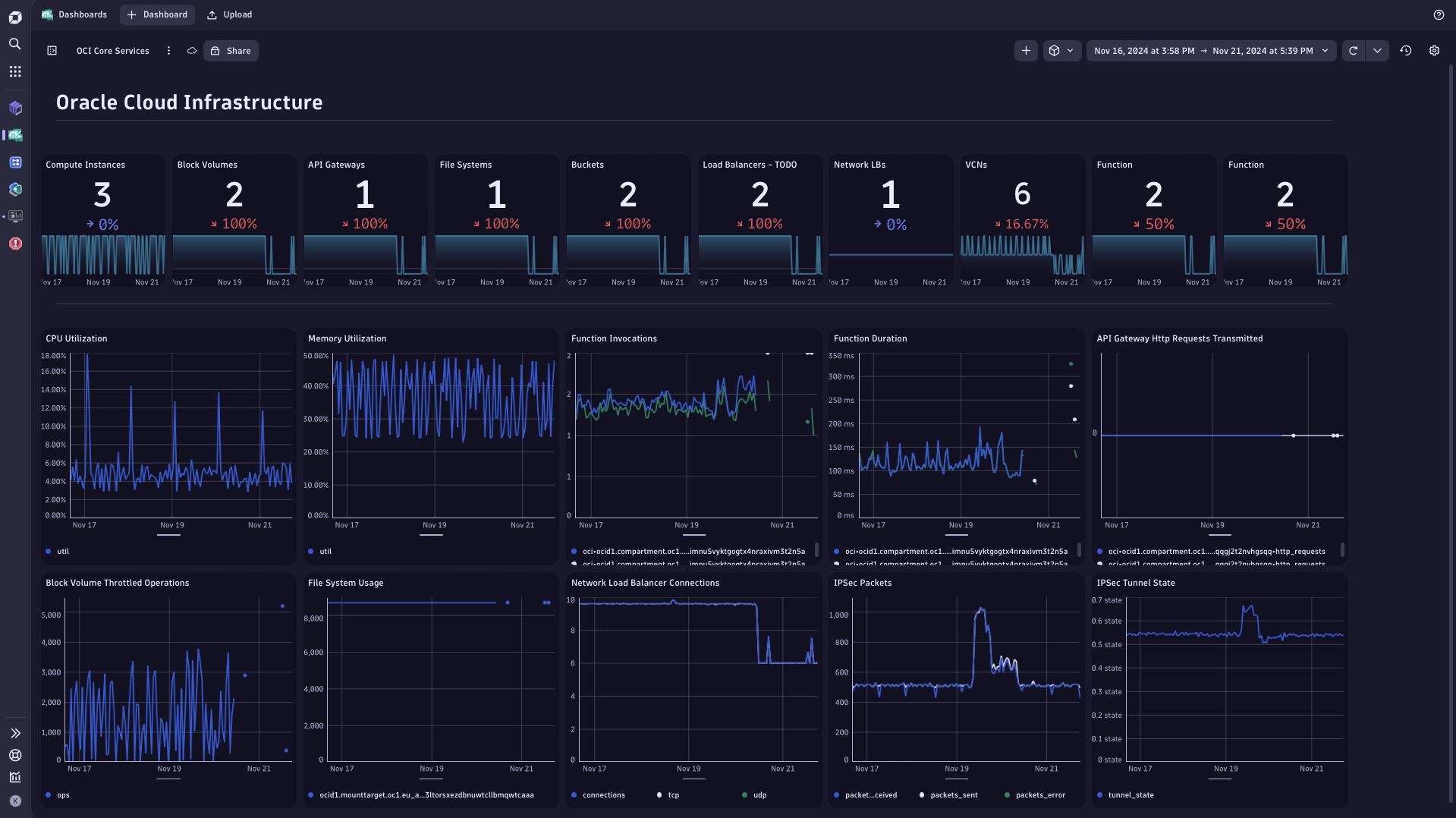Open the user profile avatar
The width and height of the screenshot is (1456, 818).
[x=15, y=801]
